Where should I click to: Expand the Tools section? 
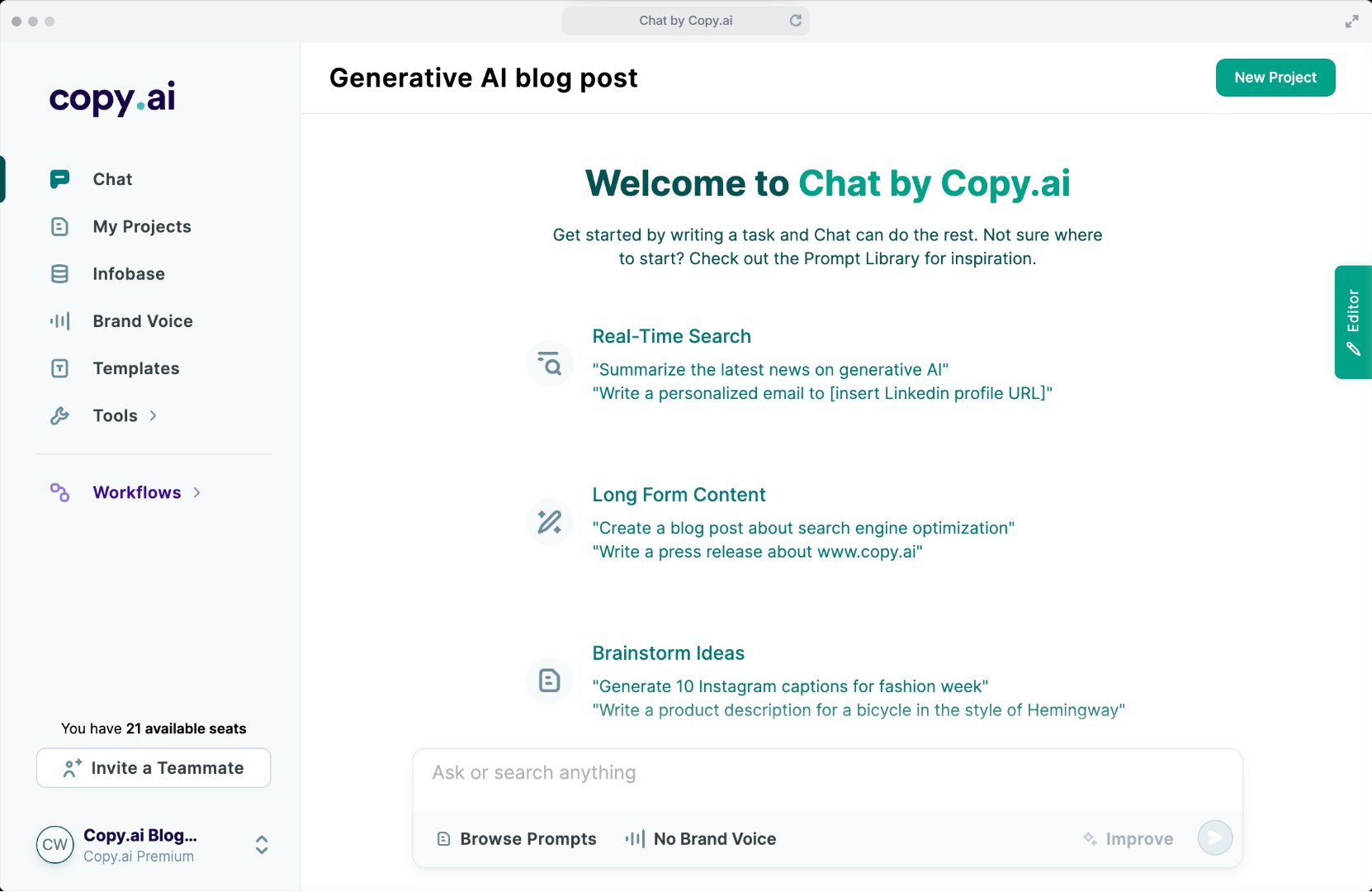[154, 416]
